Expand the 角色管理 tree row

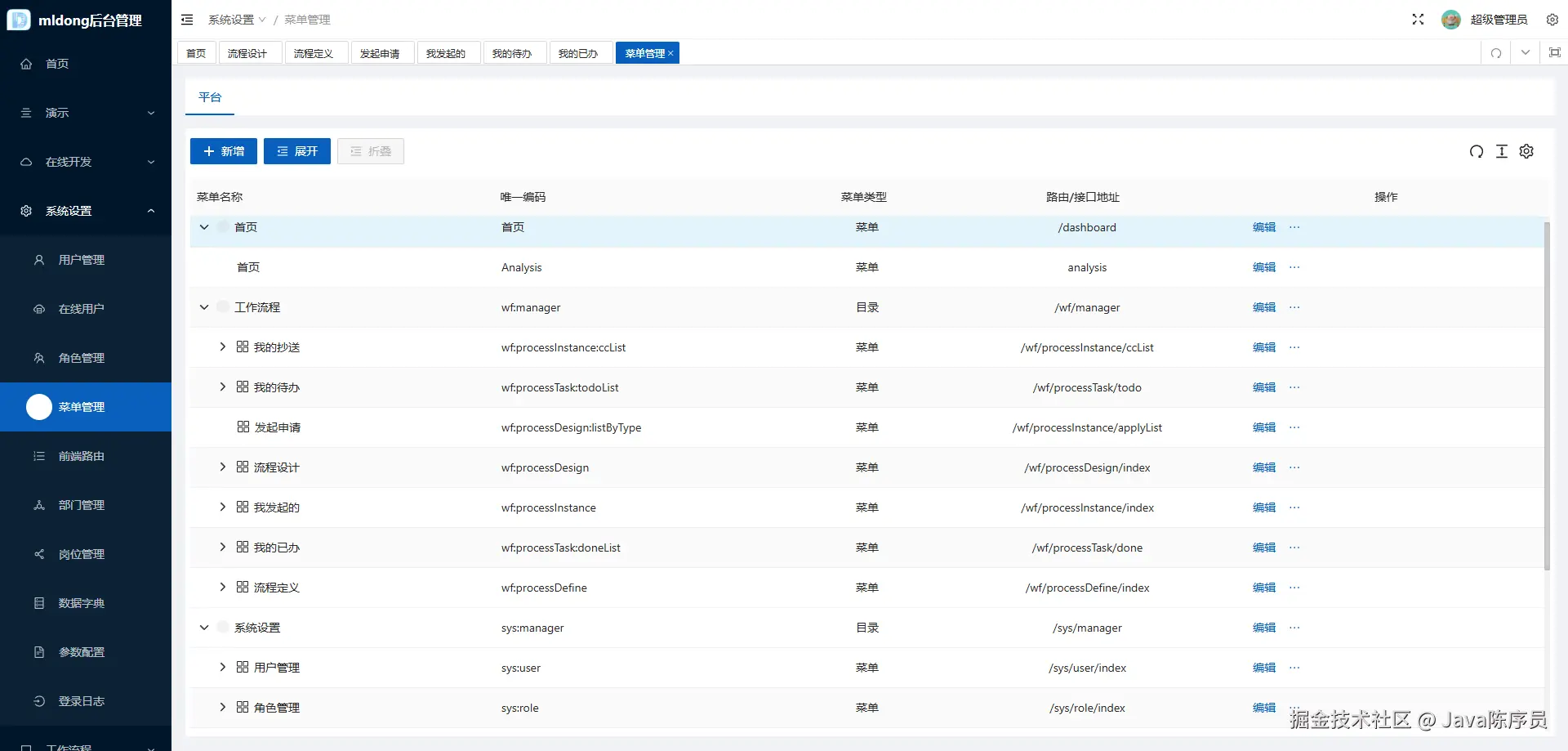pyautogui.click(x=222, y=707)
